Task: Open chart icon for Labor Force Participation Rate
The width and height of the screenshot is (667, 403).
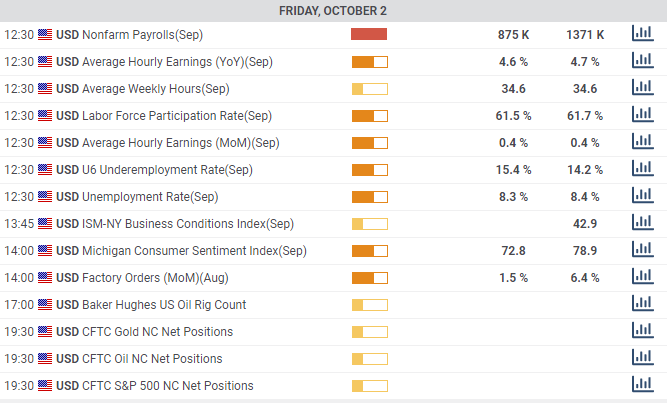Action: coord(641,115)
